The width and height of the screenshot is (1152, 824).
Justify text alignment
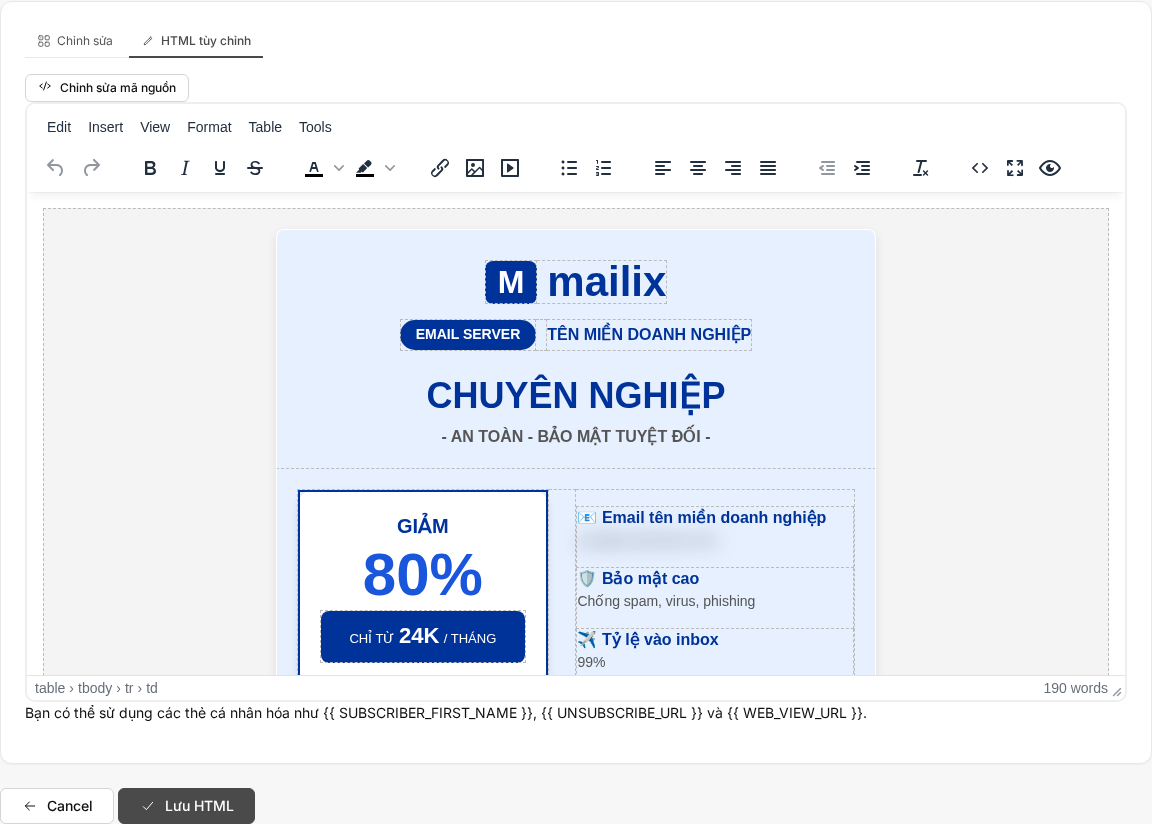pos(768,168)
